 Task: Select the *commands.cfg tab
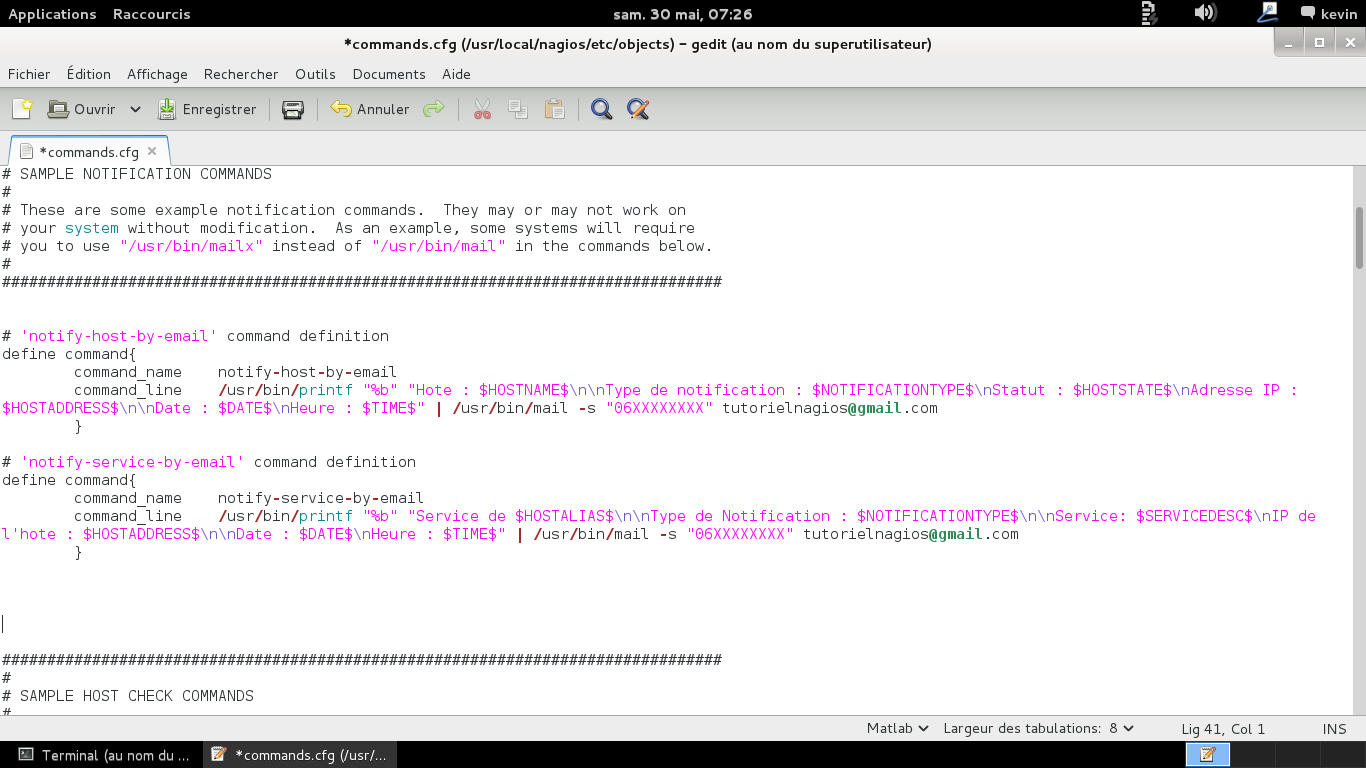(x=88, y=152)
